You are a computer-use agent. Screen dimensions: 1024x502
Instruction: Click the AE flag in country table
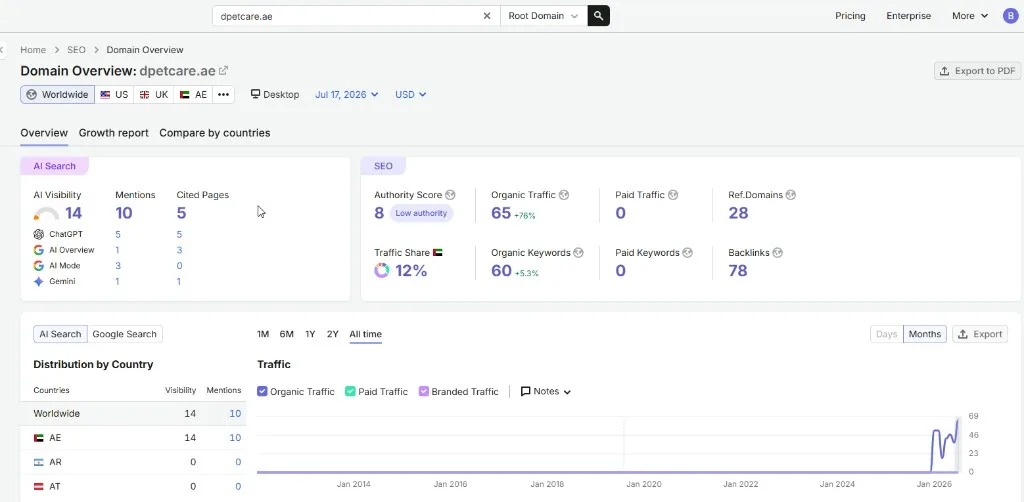(x=39, y=438)
